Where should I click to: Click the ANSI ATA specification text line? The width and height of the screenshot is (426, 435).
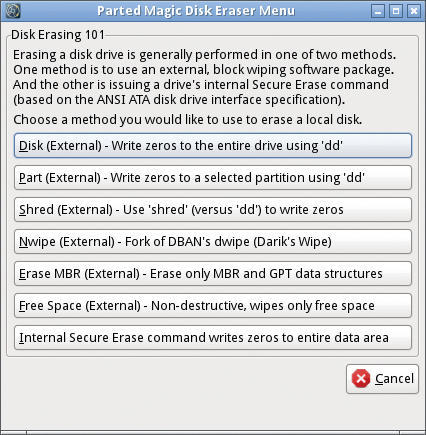point(179,100)
